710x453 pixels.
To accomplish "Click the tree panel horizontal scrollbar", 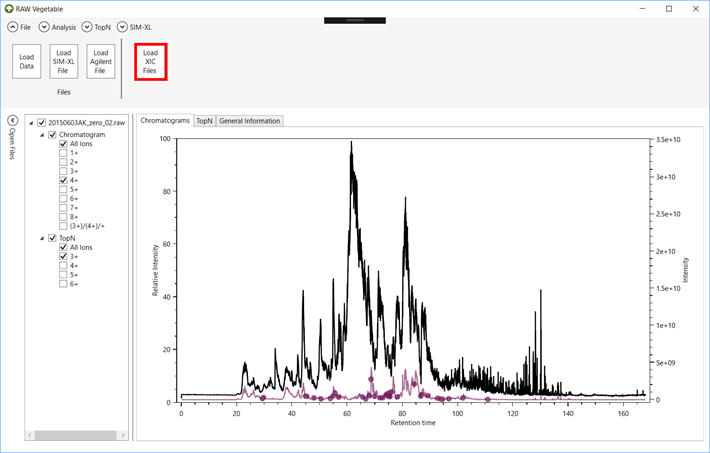I will [x=77, y=435].
